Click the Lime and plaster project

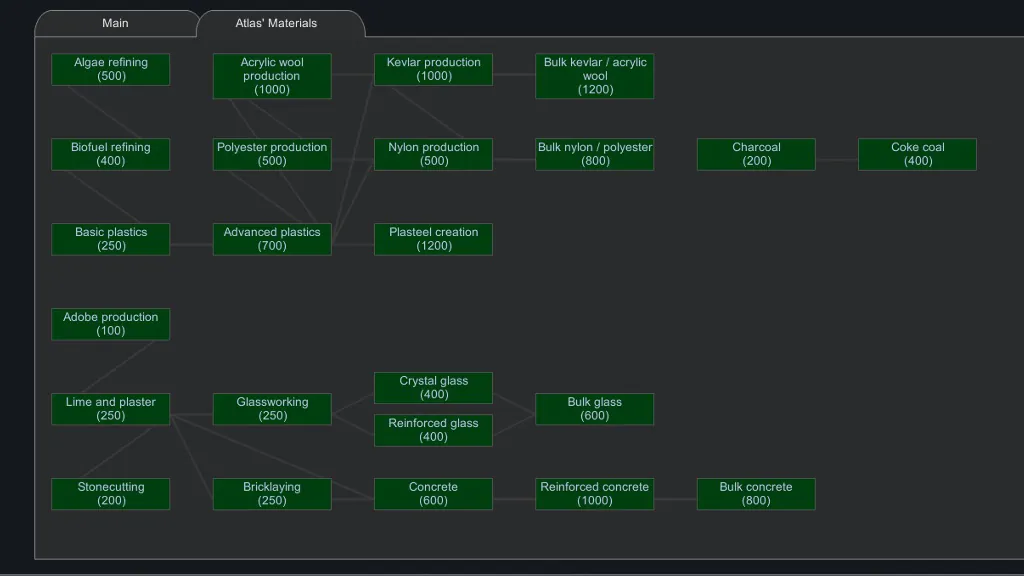point(111,409)
